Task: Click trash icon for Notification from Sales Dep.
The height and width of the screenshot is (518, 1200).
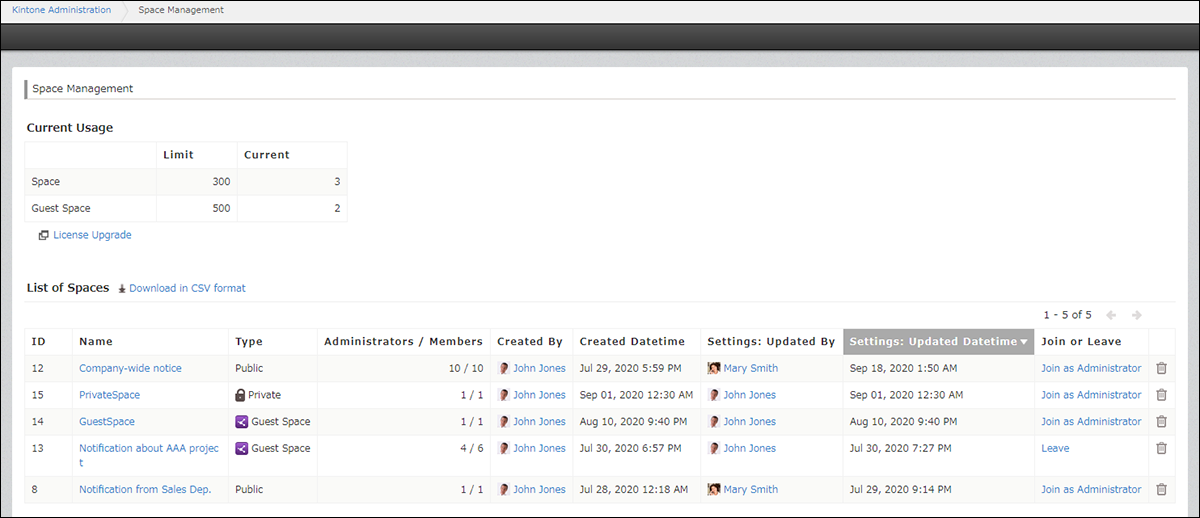Action: (1161, 490)
